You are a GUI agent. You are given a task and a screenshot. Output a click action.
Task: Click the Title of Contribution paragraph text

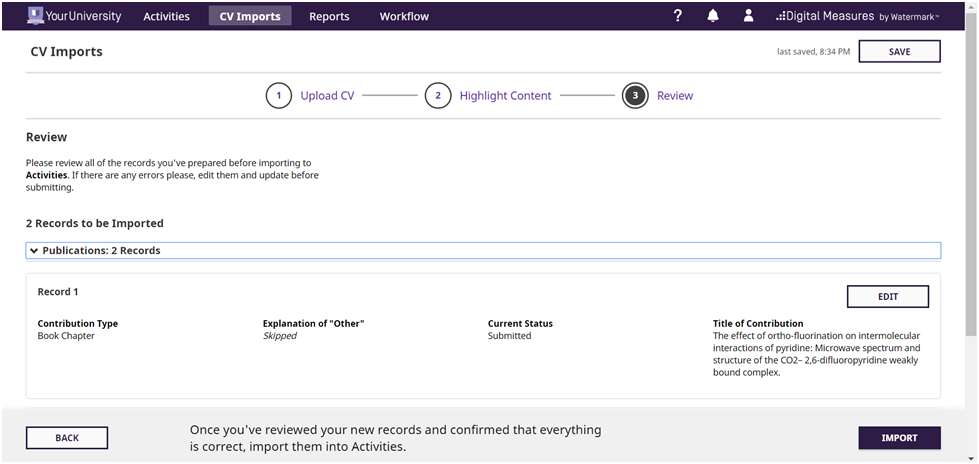point(817,354)
